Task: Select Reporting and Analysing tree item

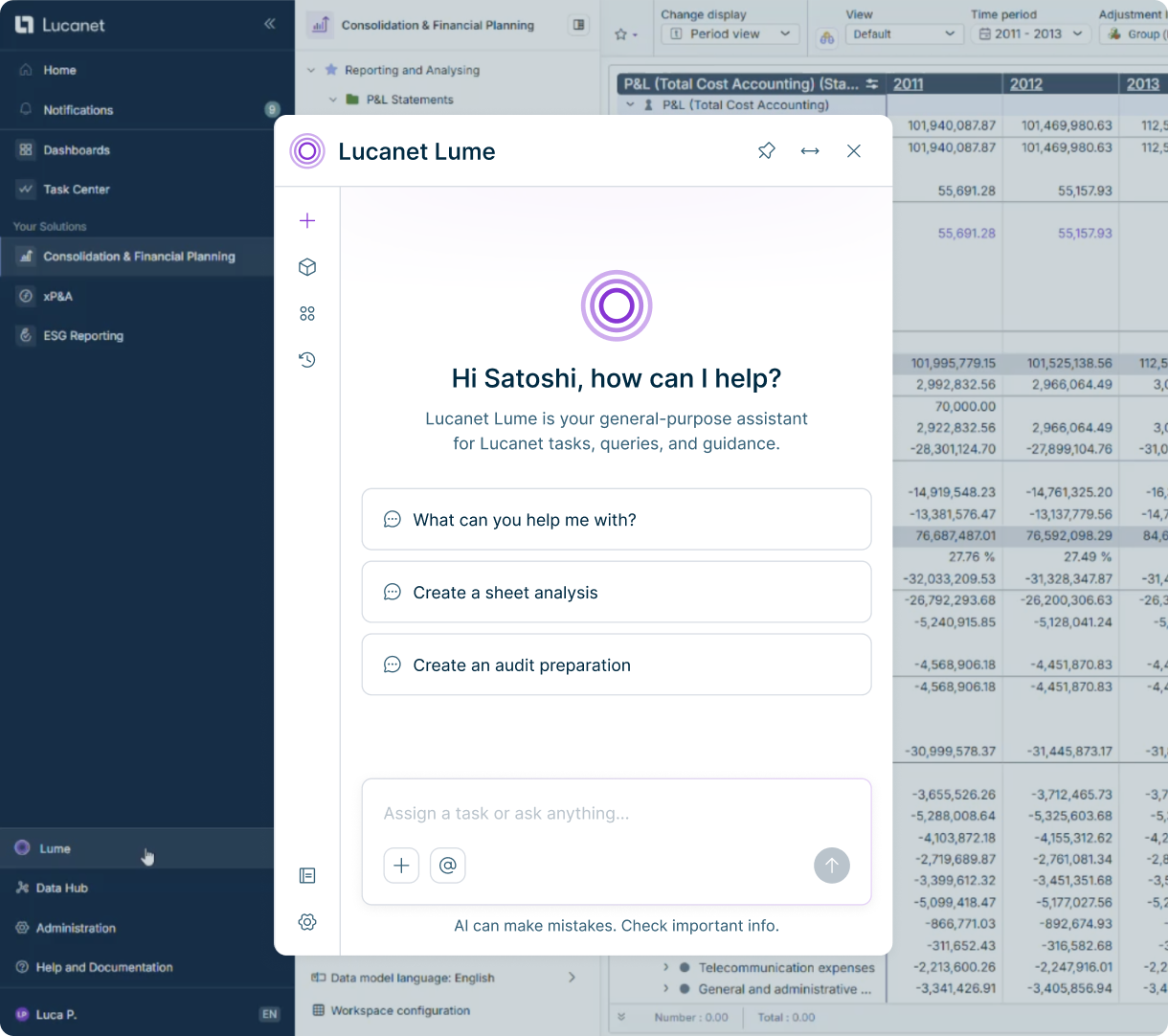Action: pos(412,70)
